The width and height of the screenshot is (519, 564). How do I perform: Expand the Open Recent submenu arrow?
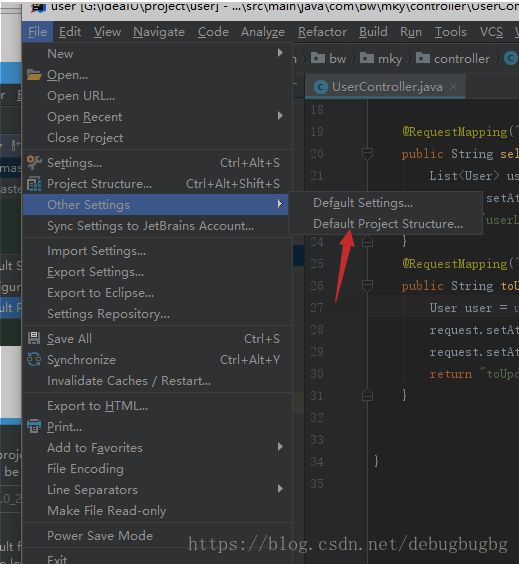280,116
